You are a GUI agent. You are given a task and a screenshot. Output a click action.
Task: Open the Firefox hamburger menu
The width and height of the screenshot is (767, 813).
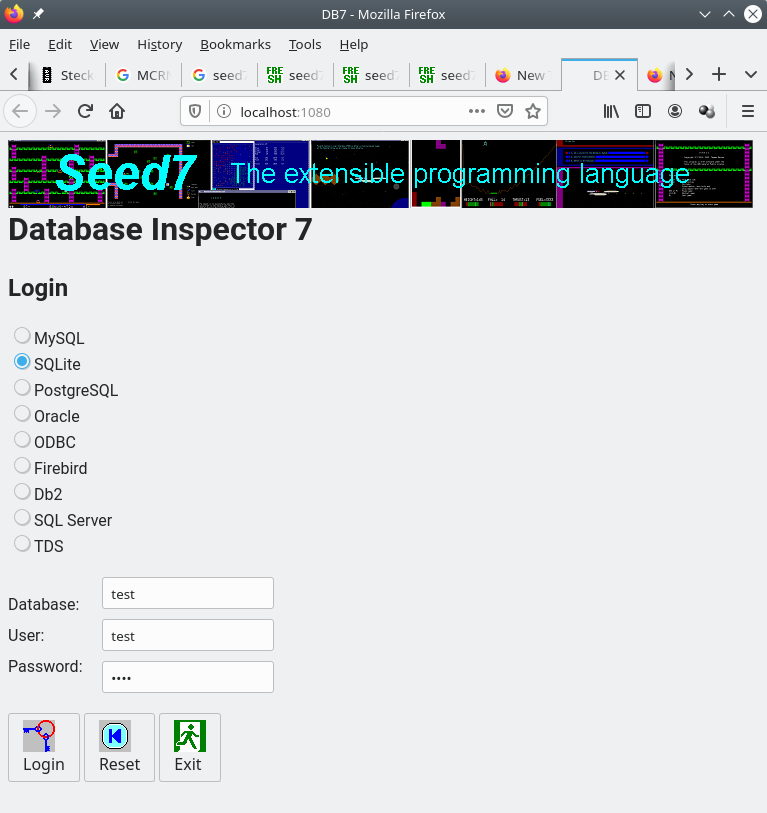point(747,111)
